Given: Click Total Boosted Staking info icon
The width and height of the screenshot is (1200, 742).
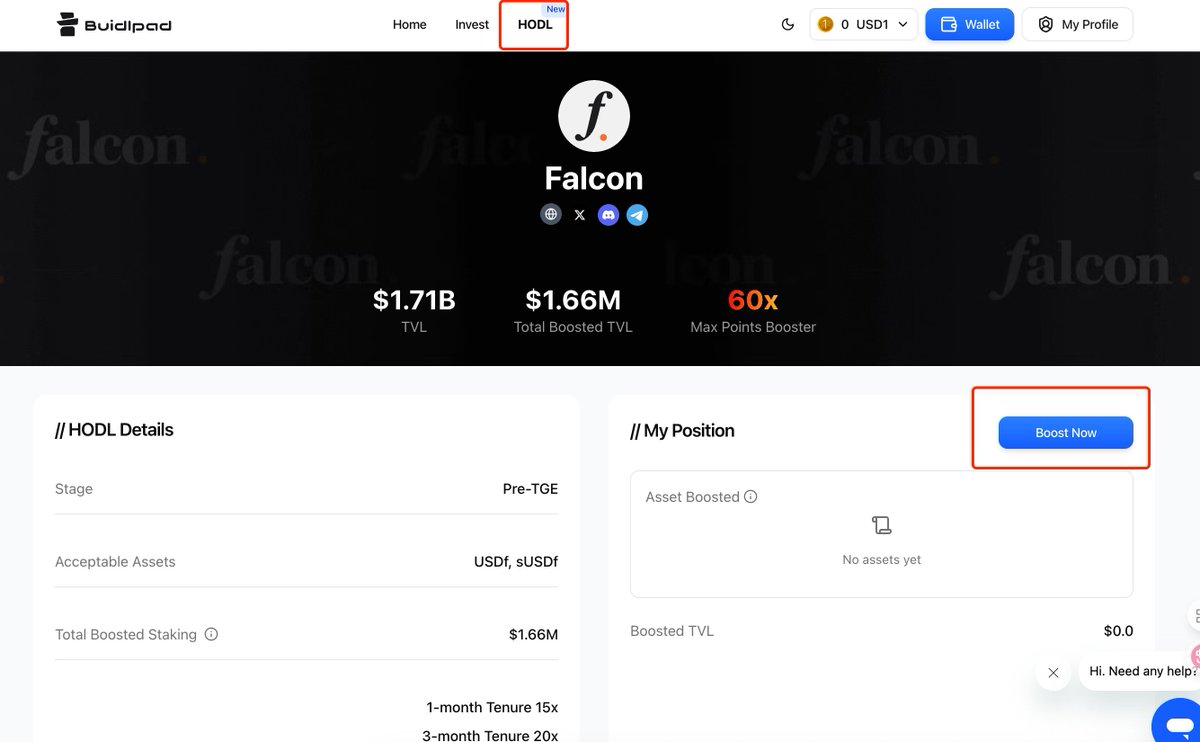Looking at the screenshot, I should 211,634.
